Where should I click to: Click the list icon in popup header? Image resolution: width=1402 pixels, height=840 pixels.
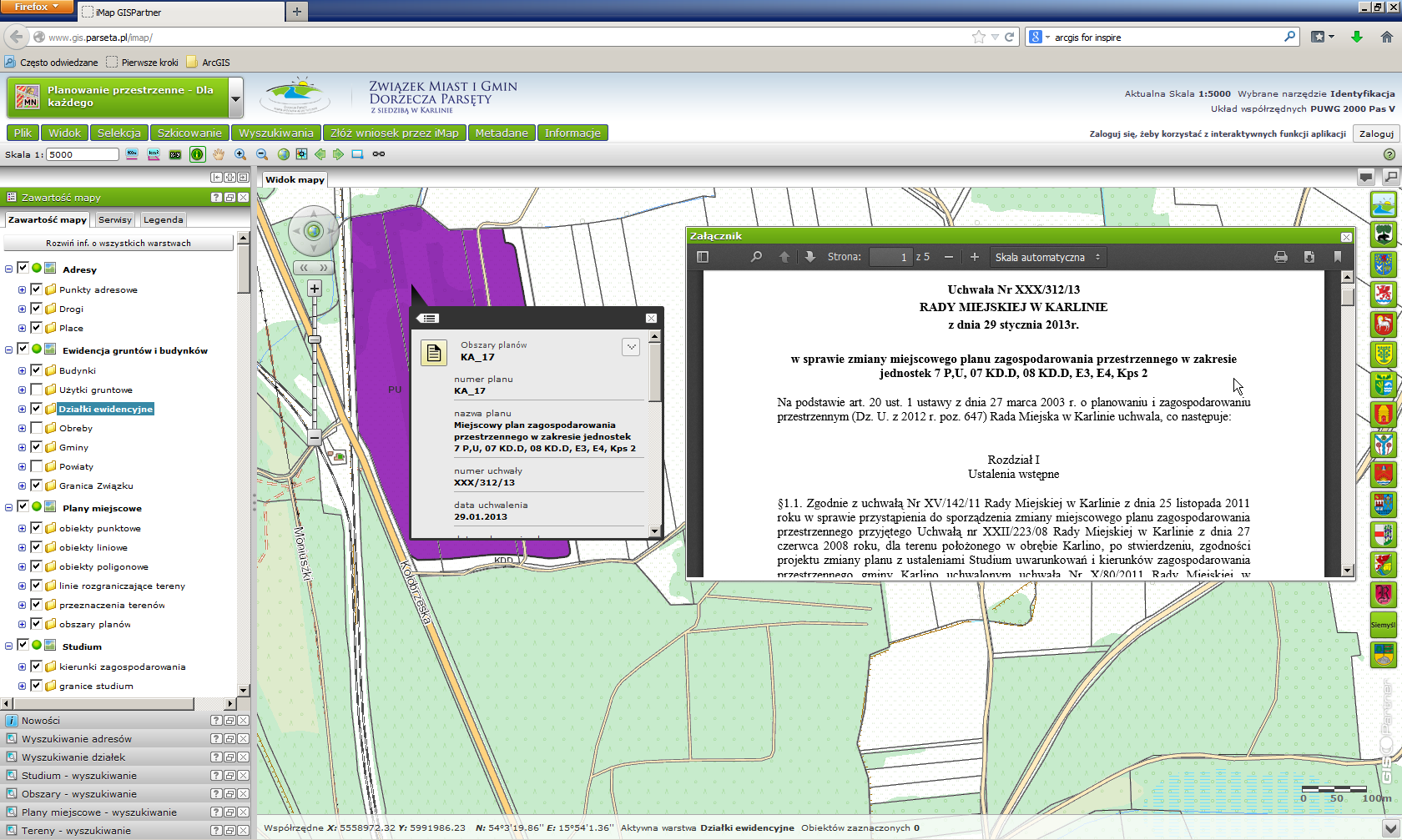click(x=427, y=318)
